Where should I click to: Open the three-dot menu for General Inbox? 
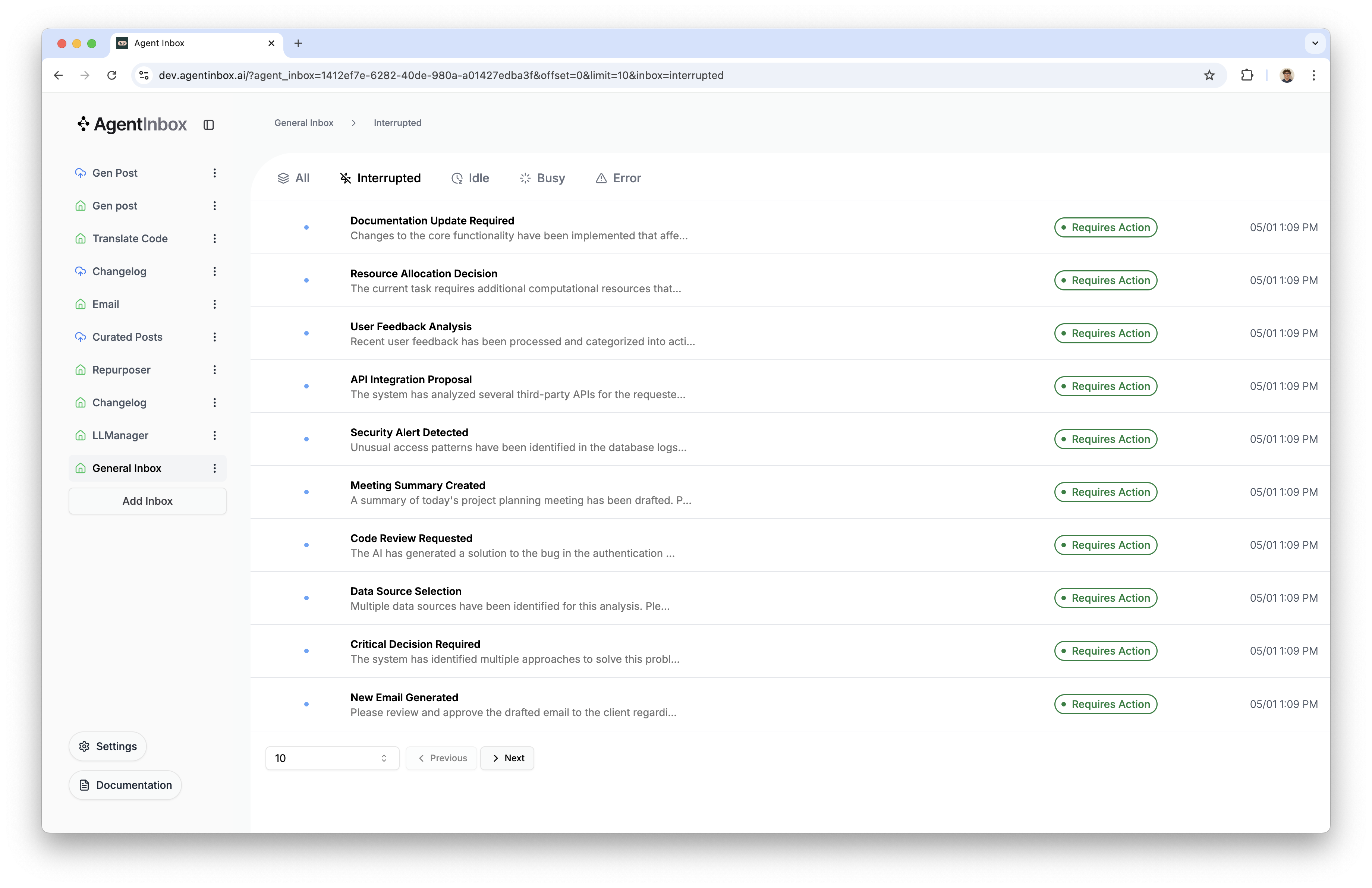214,468
